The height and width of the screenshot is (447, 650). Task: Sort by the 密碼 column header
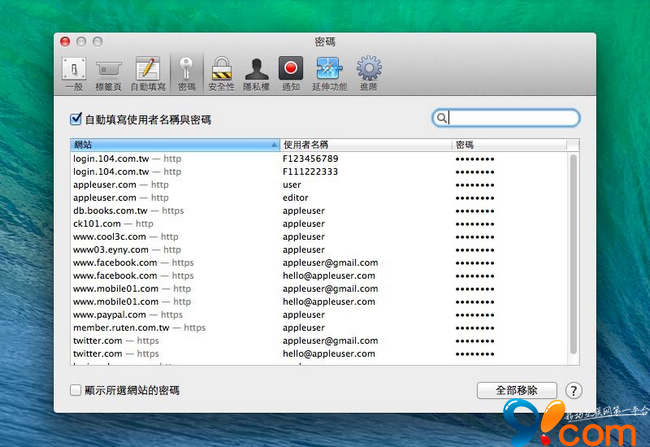(x=508, y=145)
